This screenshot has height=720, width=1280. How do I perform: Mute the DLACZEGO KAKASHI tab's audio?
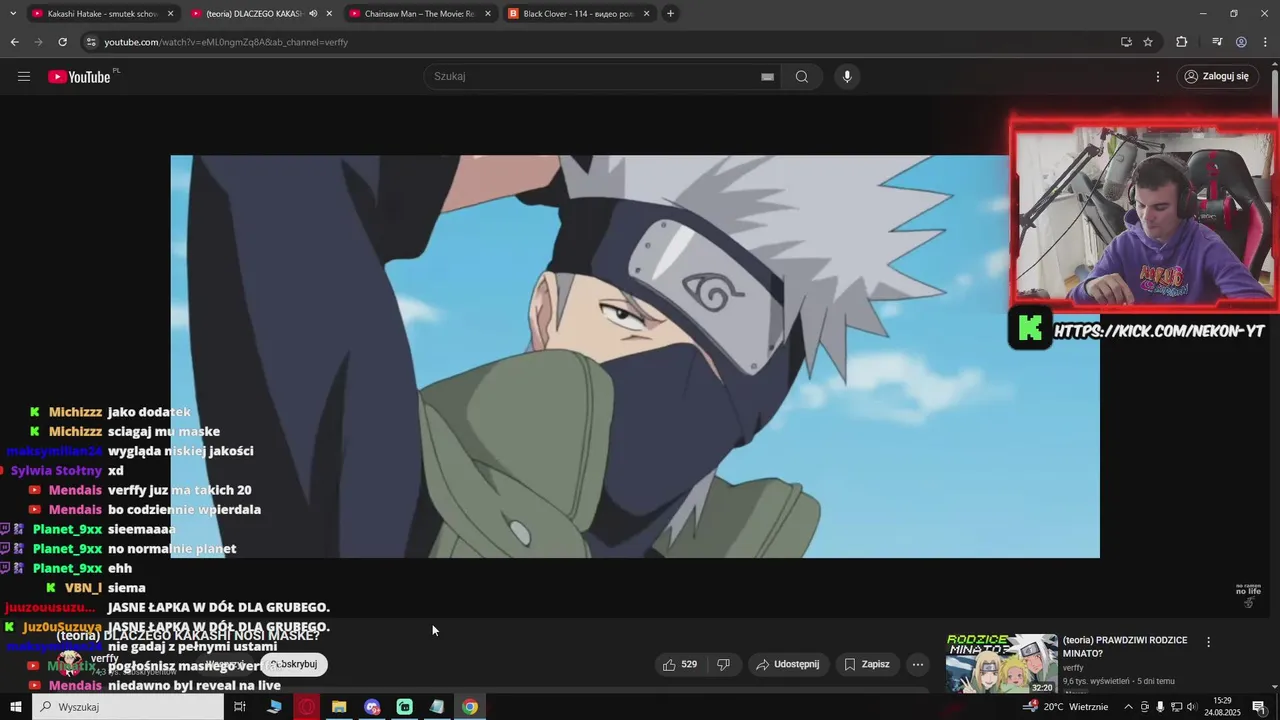313,14
